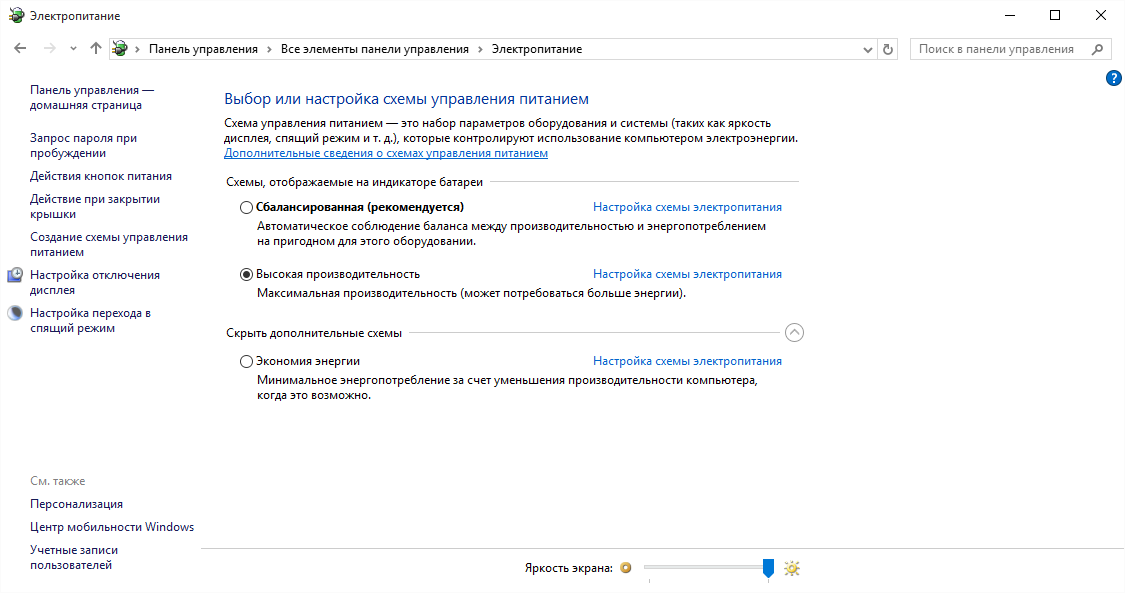Click the bright sun icon near slider
Viewport: 1125px width, 593px height.
[x=792, y=568]
